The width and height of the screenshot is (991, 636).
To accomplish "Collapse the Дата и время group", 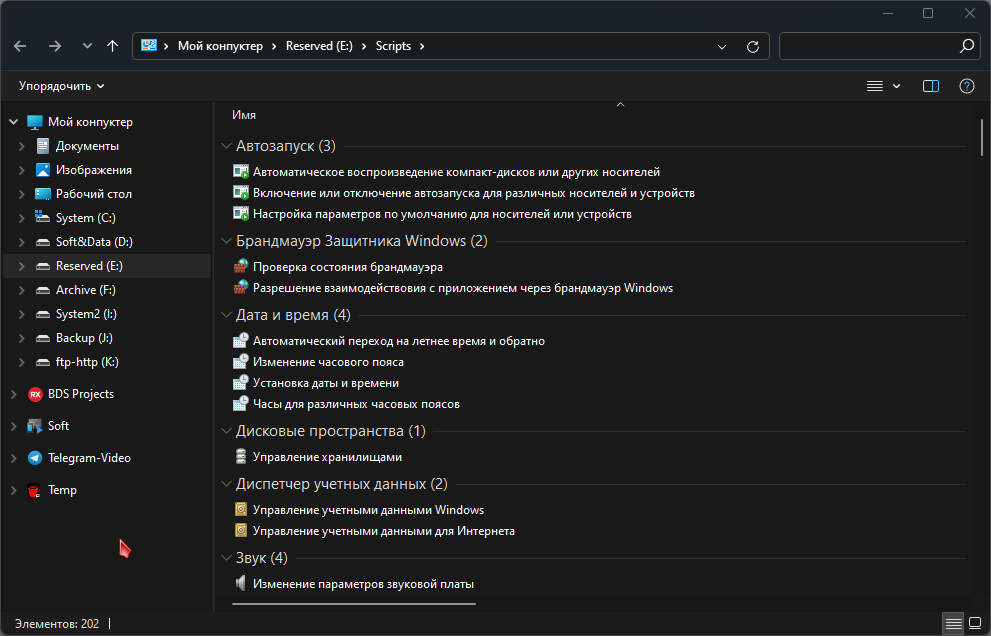I will [226, 315].
